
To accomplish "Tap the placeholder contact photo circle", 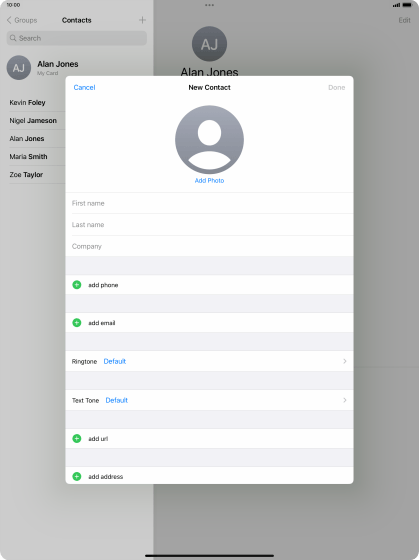I will point(209,140).
